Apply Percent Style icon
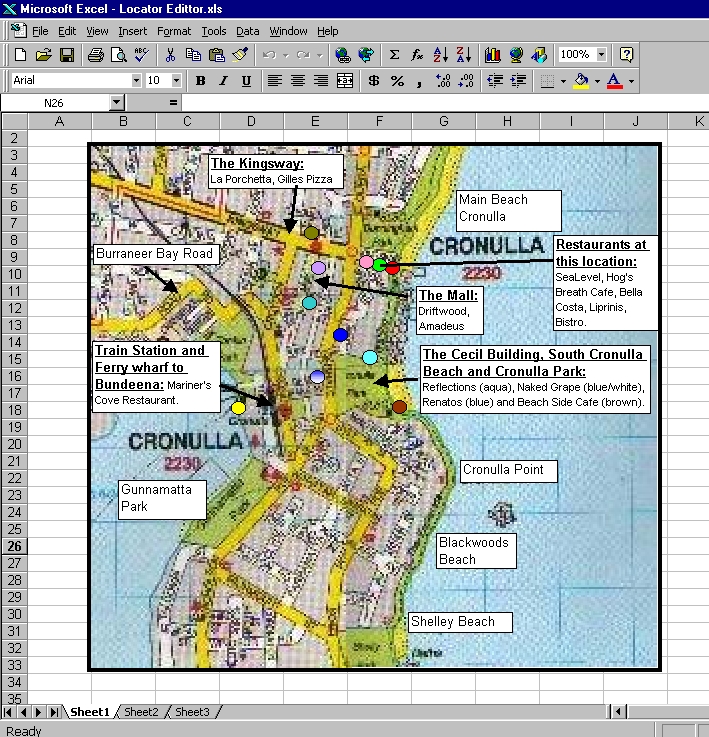The image size is (709, 737). point(397,81)
